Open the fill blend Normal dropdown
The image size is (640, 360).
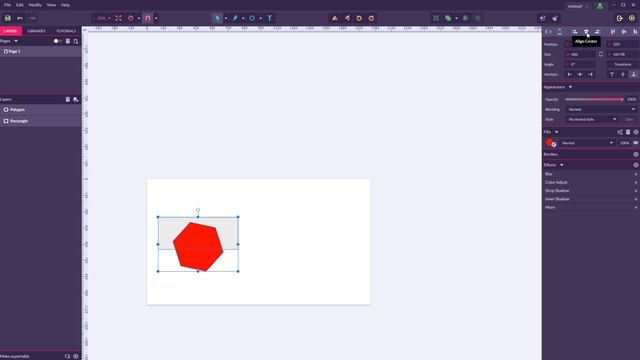coord(587,143)
